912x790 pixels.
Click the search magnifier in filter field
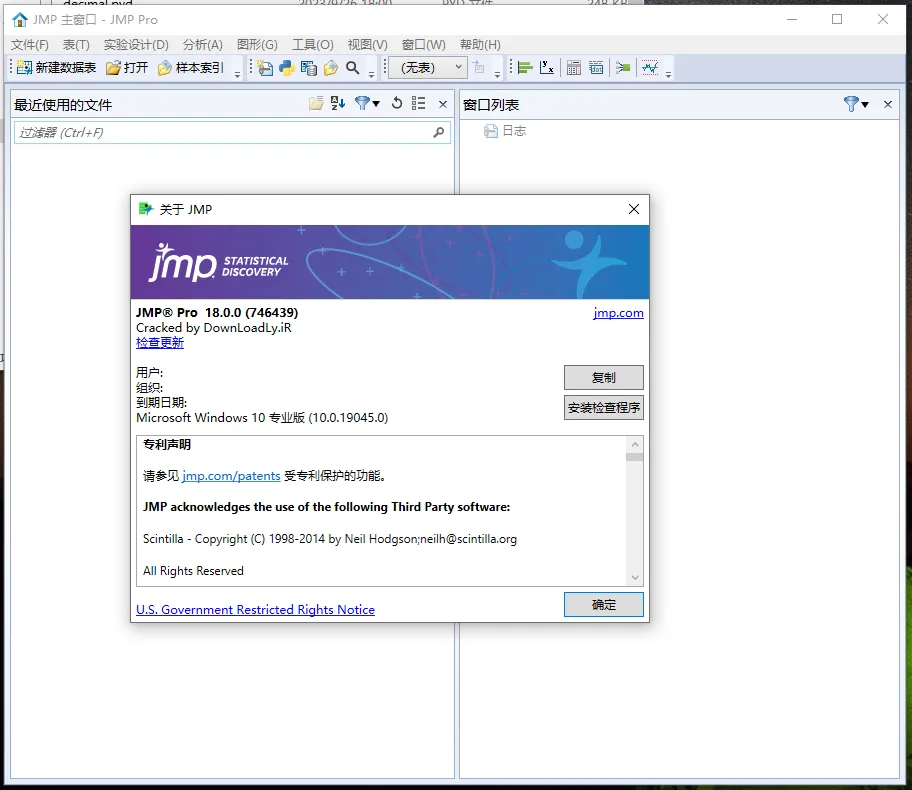439,133
